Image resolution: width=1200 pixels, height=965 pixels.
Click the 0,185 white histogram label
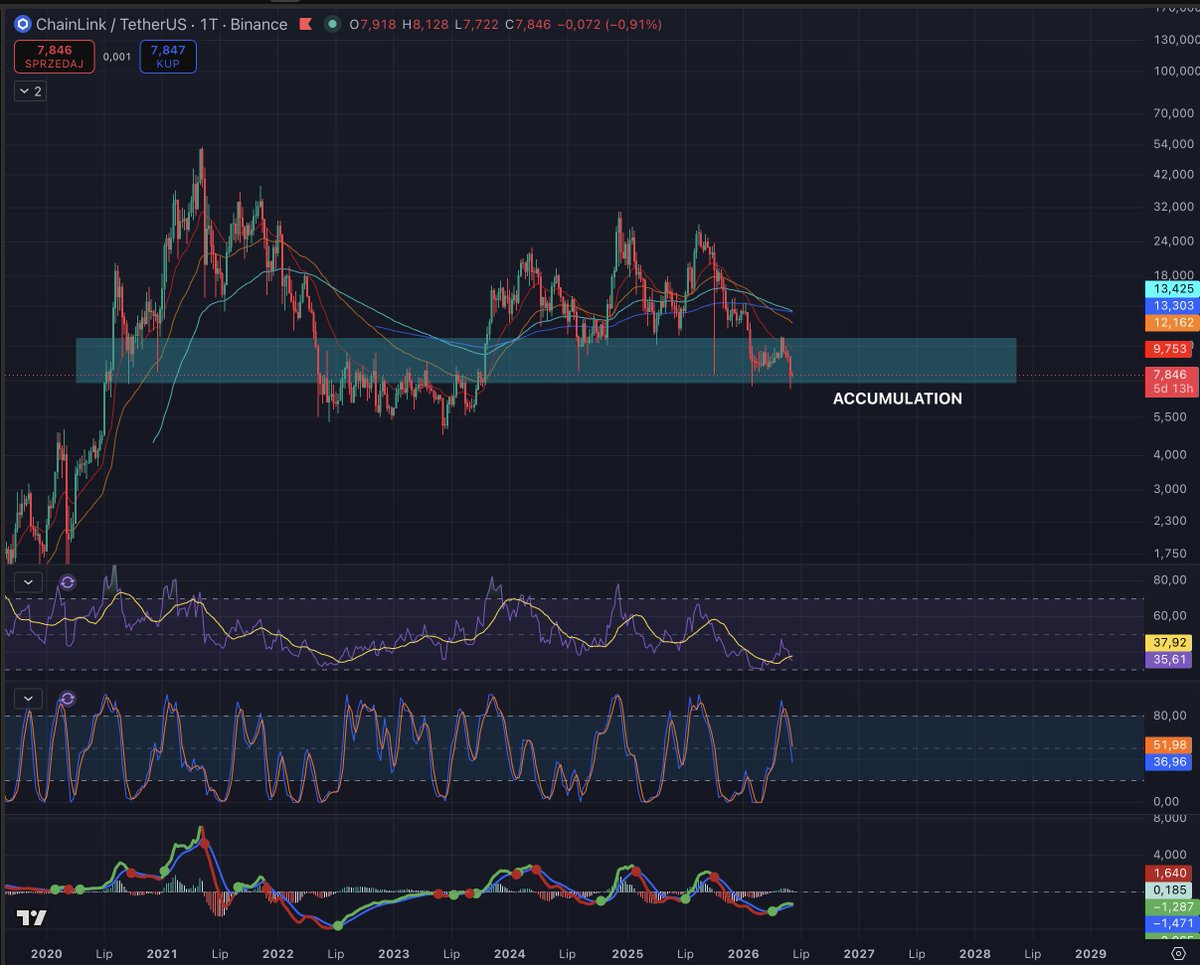click(1171, 890)
